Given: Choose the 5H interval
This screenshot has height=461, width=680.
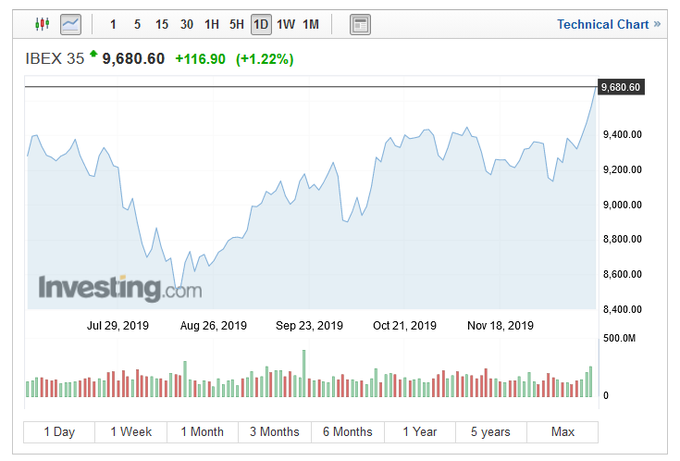Looking at the screenshot, I should pyautogui.click(x=236, y=24).
